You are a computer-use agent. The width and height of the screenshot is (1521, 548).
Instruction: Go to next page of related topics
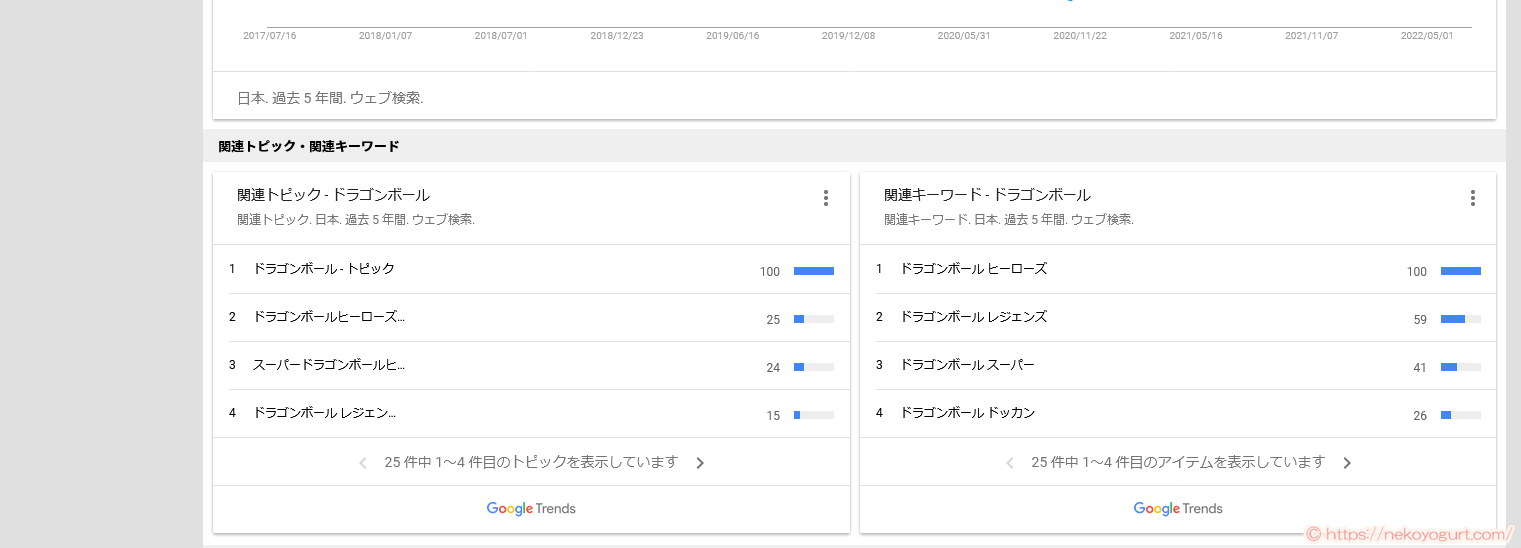coord(700,463)
